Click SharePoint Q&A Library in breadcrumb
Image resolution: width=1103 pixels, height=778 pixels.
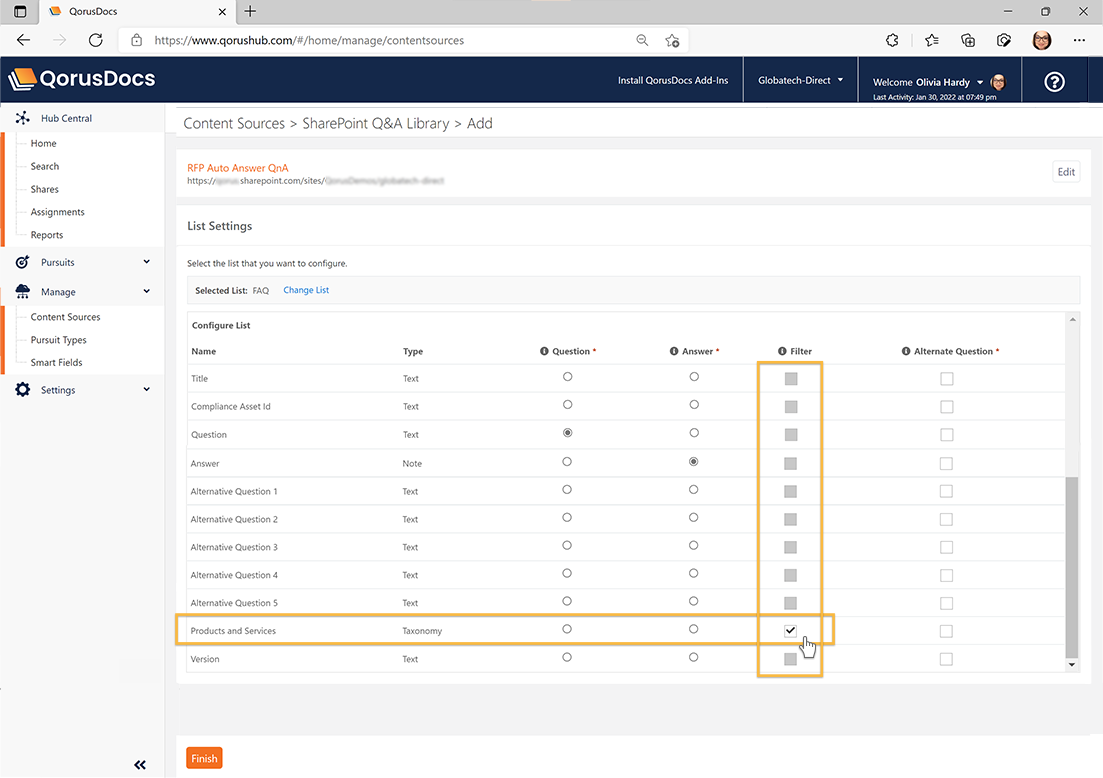pos(376,123)
